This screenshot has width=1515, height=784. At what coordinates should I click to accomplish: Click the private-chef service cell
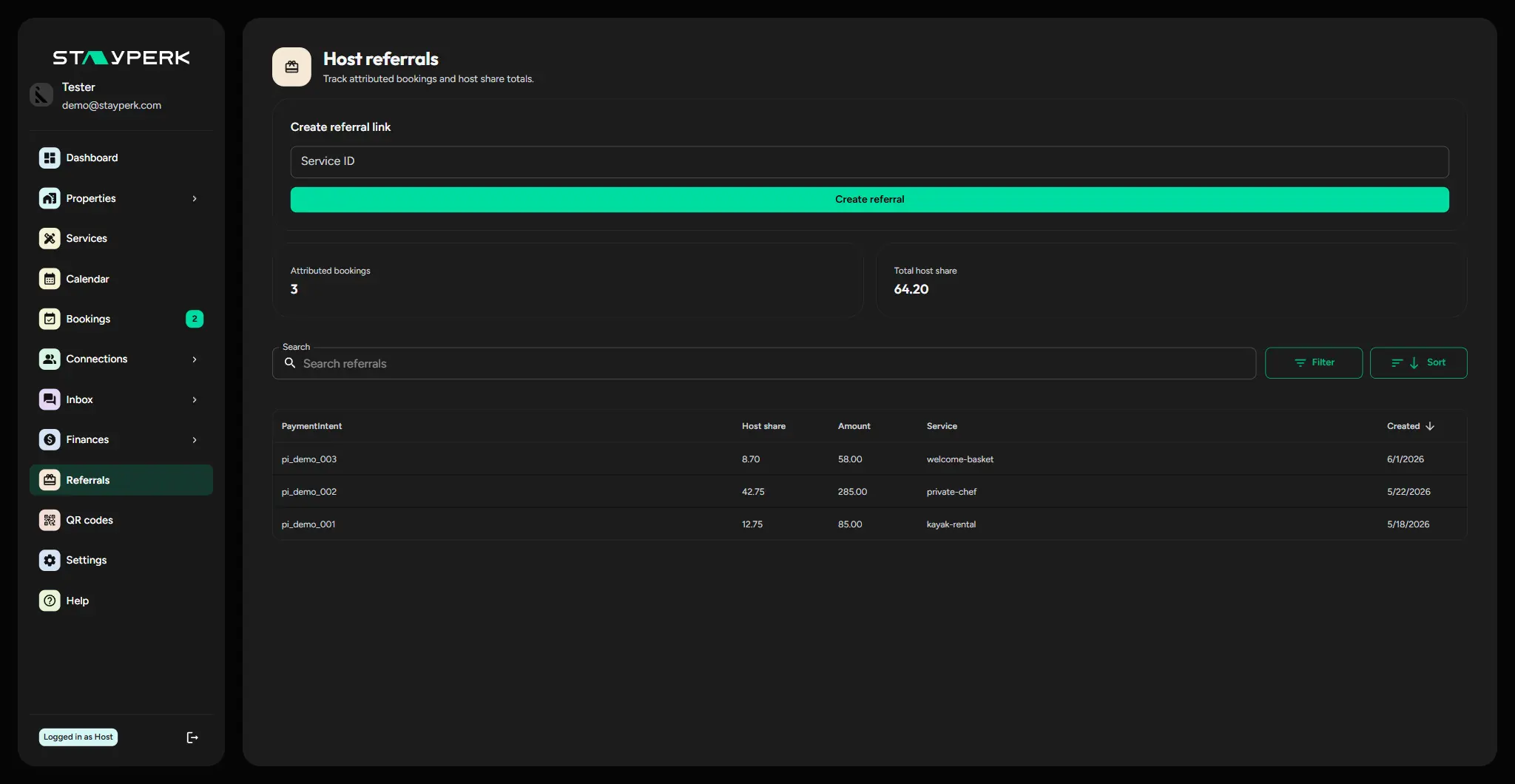(951, 492)
